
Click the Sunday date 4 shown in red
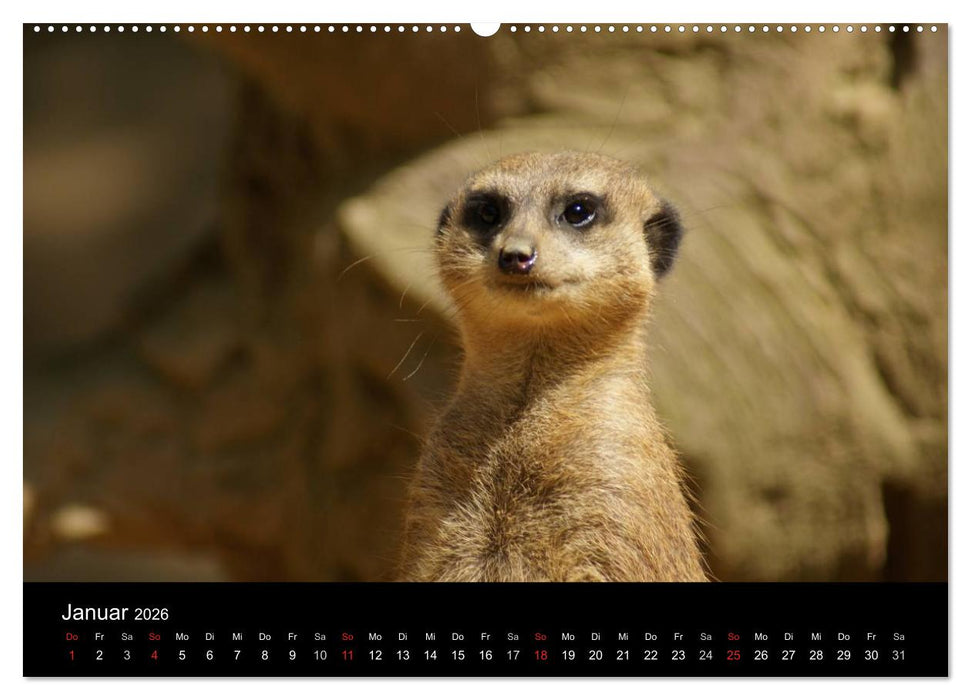pos(152,657)
